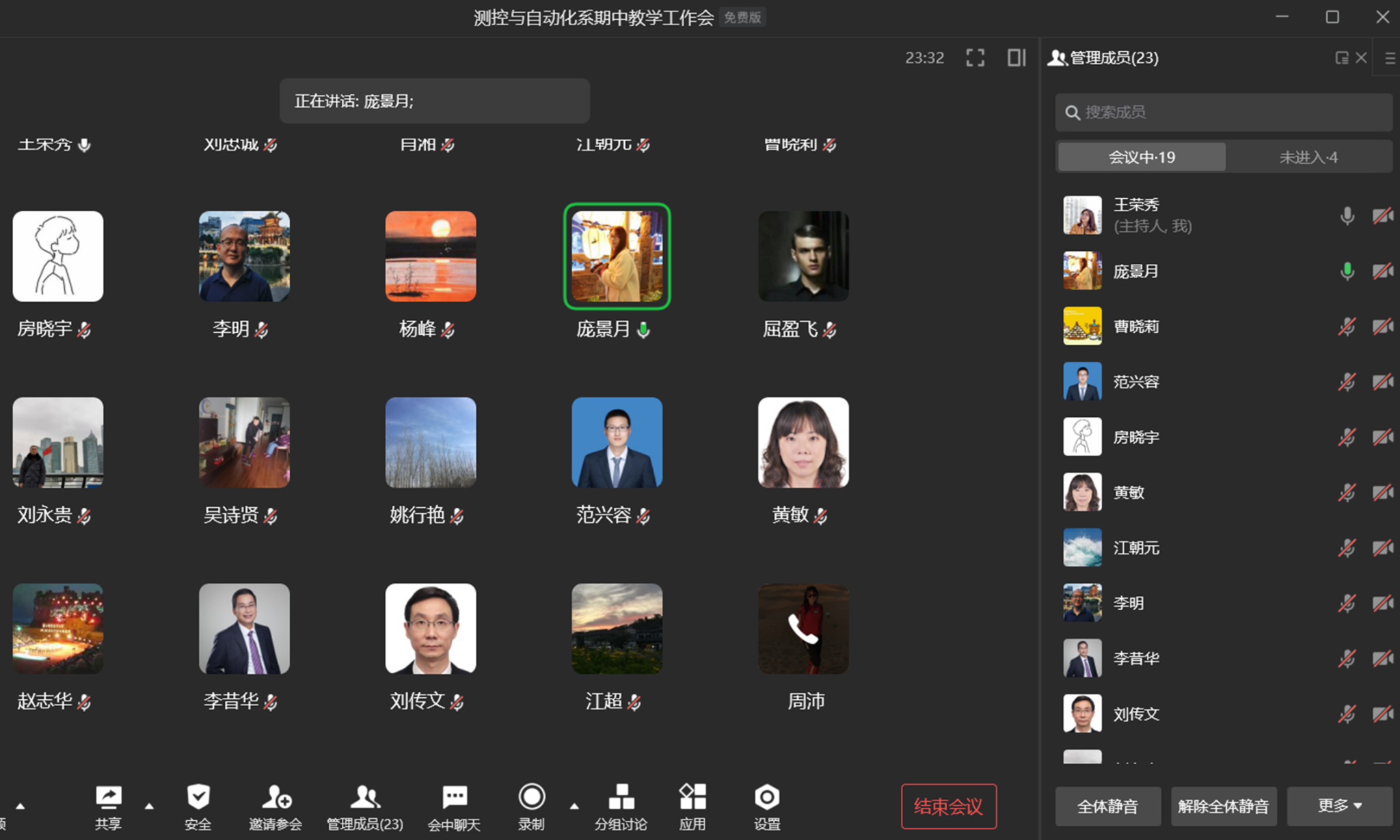Image resolution: width=1400 pixels, height=840 pixels.
Task: Expand the arrow next to Share
Action: (x=149, y=807)
